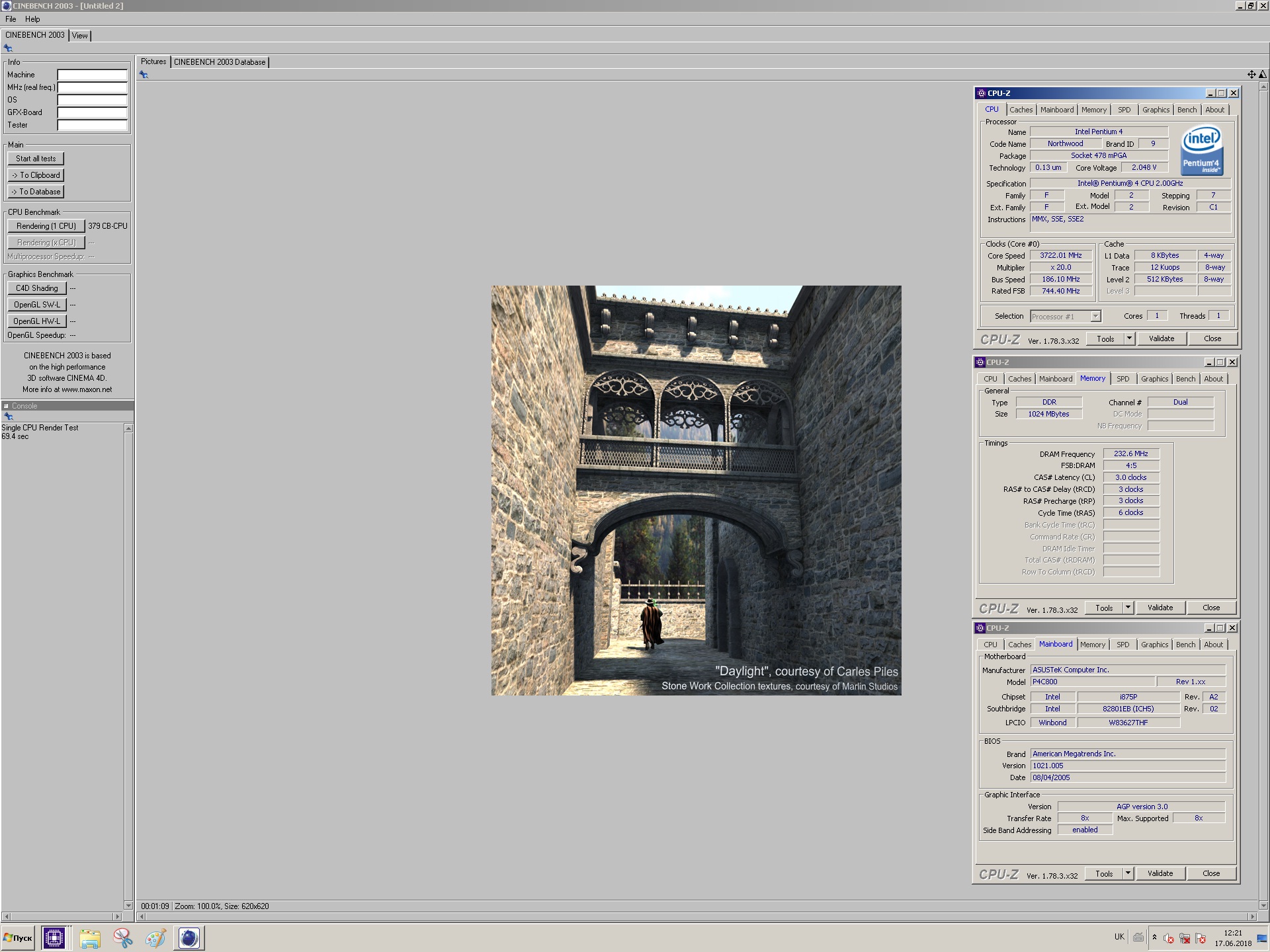Select the CINEBENCH taskbar icon
Viewport: 1270px width, 952px height.
(189, 937)
